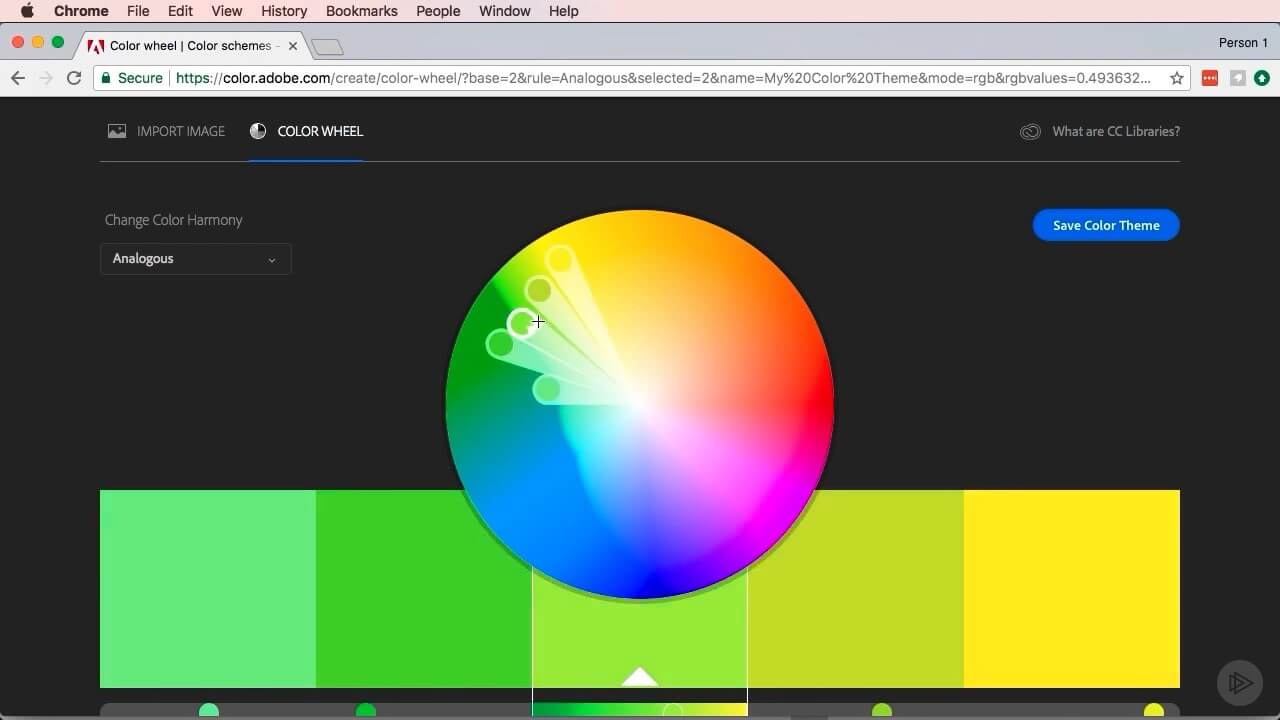Click the gray extension icon in toolbar
Viewport: 1280px width, 720px height.
click(1238, 78)
